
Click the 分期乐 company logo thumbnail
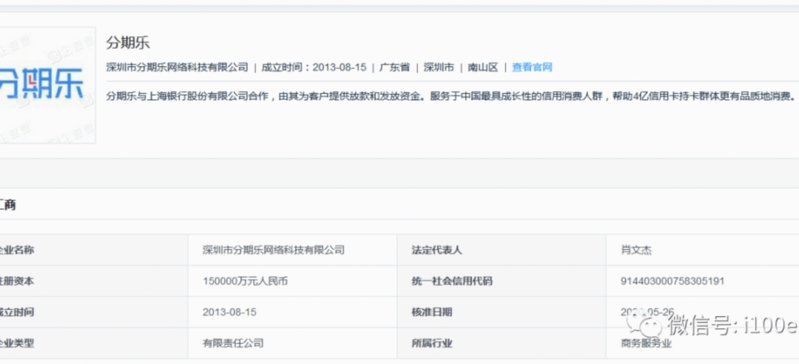[47, 85]
